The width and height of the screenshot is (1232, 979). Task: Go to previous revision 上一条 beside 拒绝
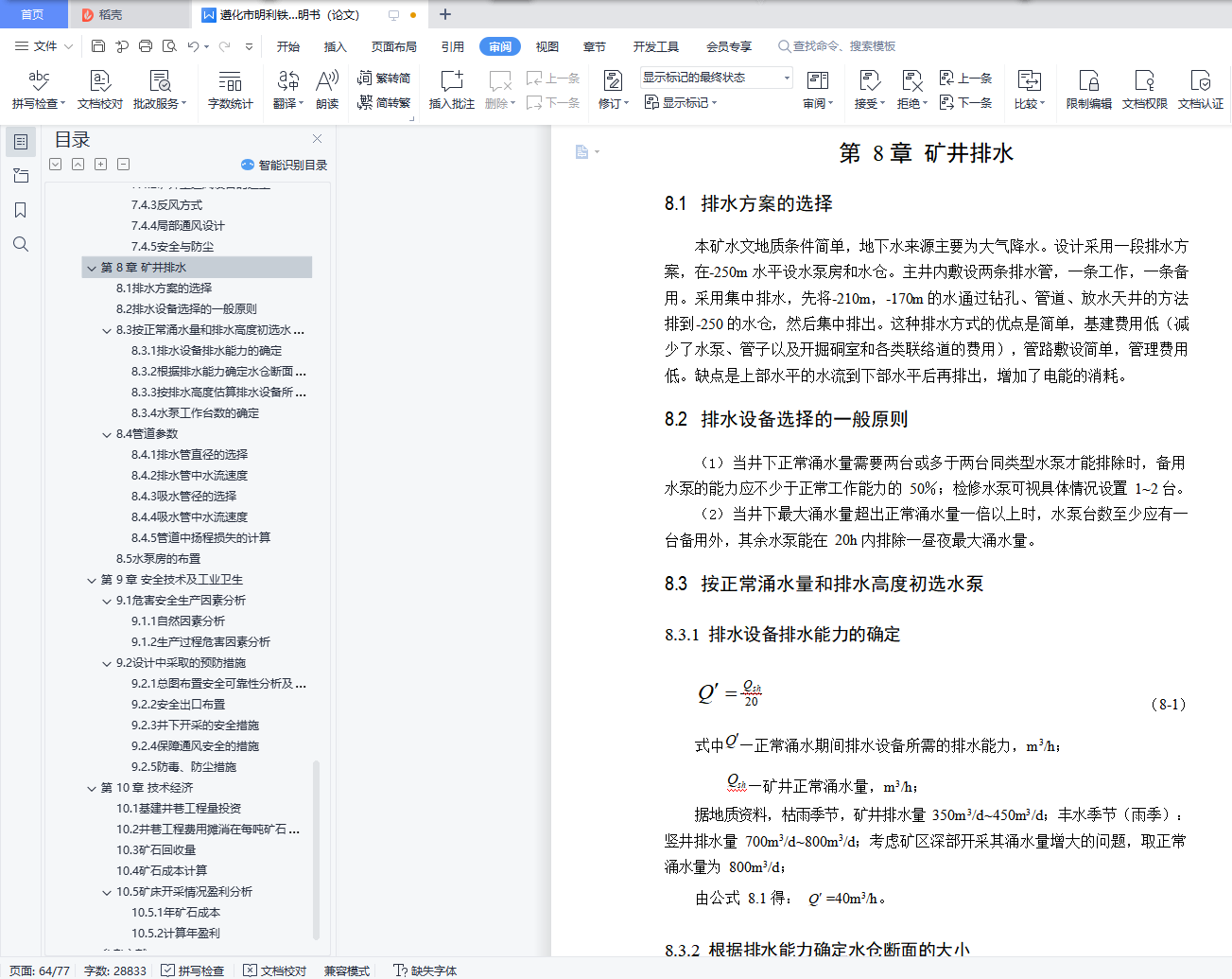965,79
